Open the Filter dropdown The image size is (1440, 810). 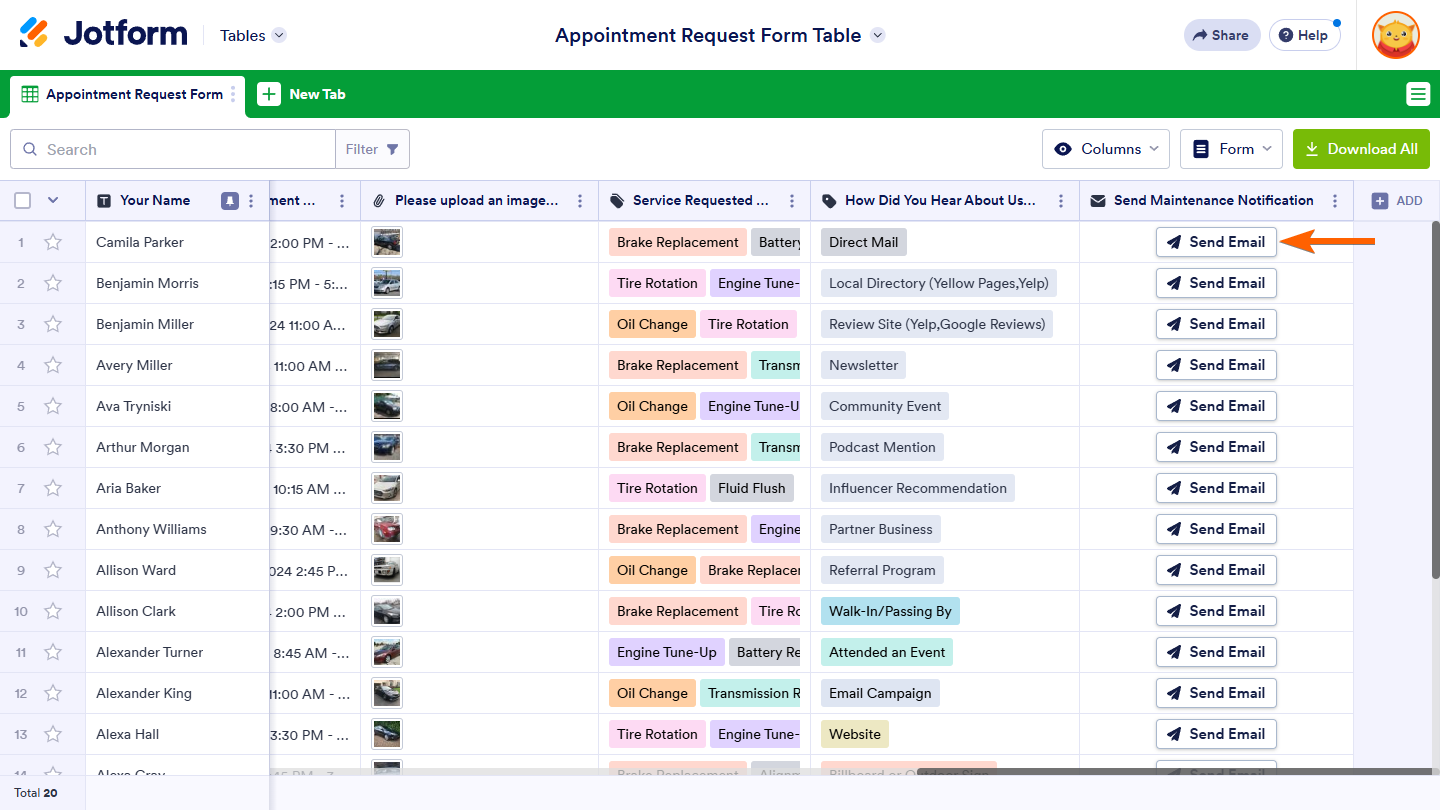pos(372,149)
